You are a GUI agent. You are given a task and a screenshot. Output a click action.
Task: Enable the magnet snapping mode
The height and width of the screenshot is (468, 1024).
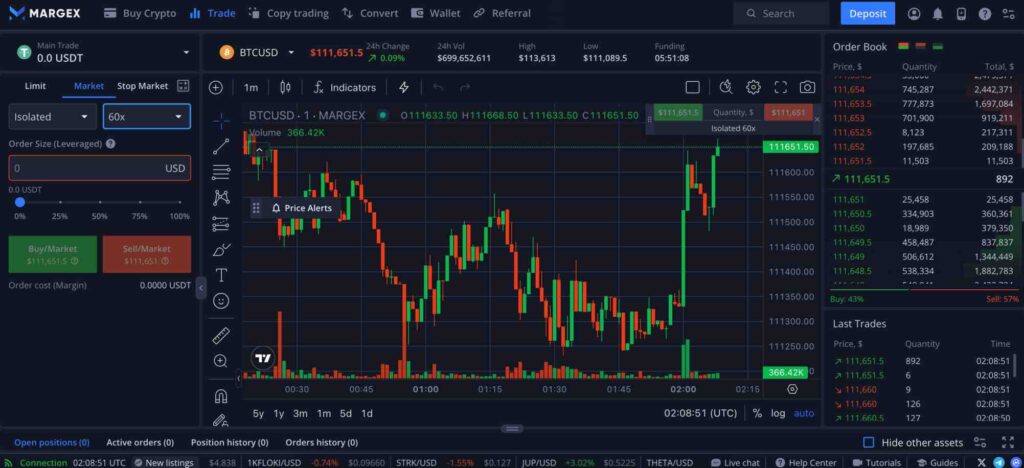pos(221,396)
